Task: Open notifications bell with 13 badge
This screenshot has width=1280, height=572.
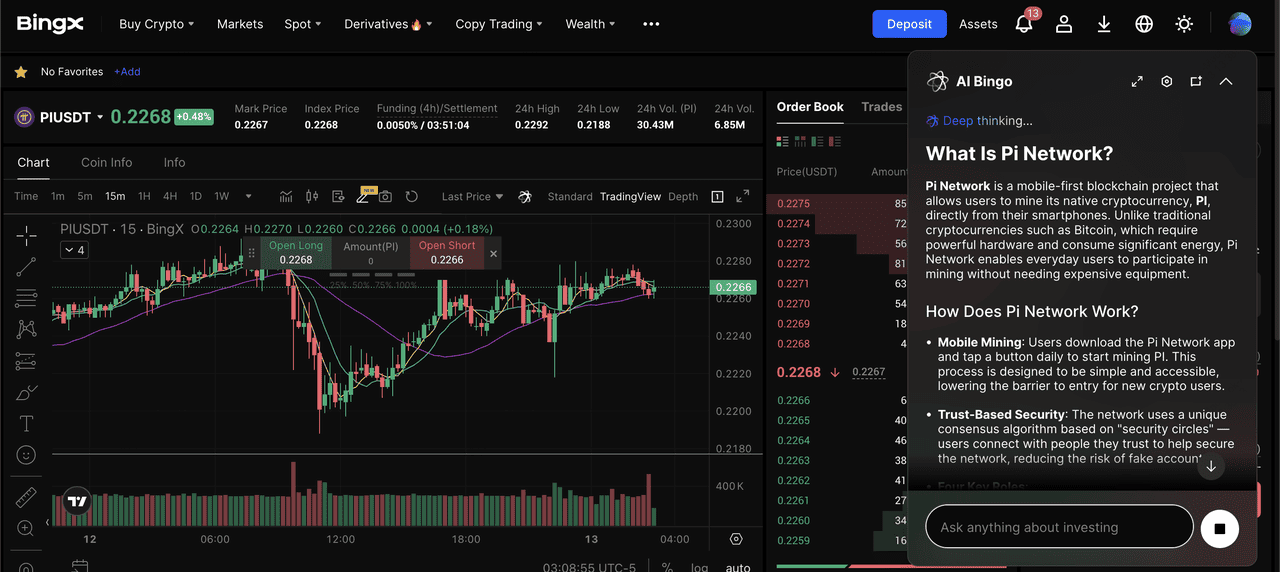Action: pyautogui.click(x=1024, y=24)
